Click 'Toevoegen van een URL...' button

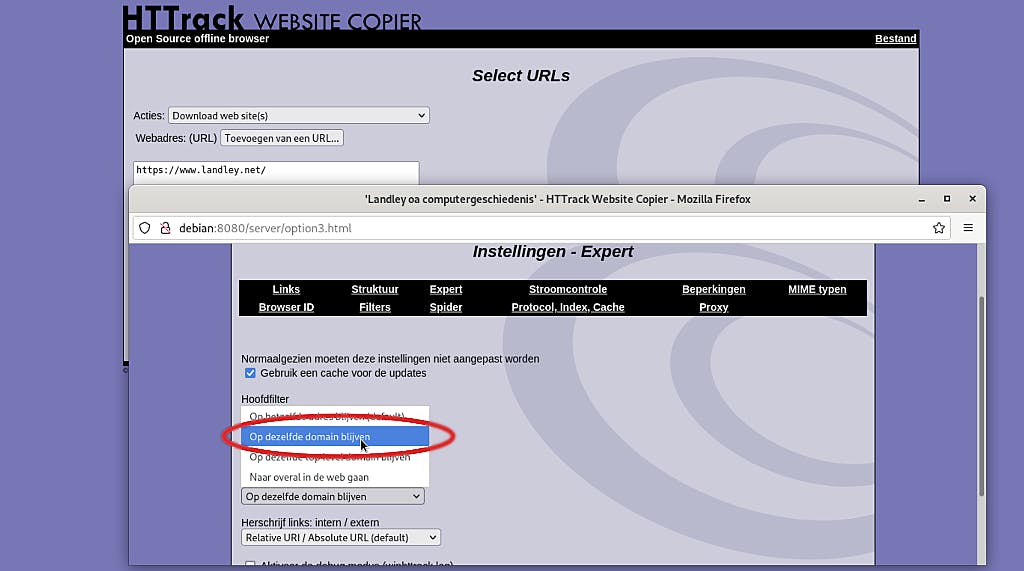point(281,139)
